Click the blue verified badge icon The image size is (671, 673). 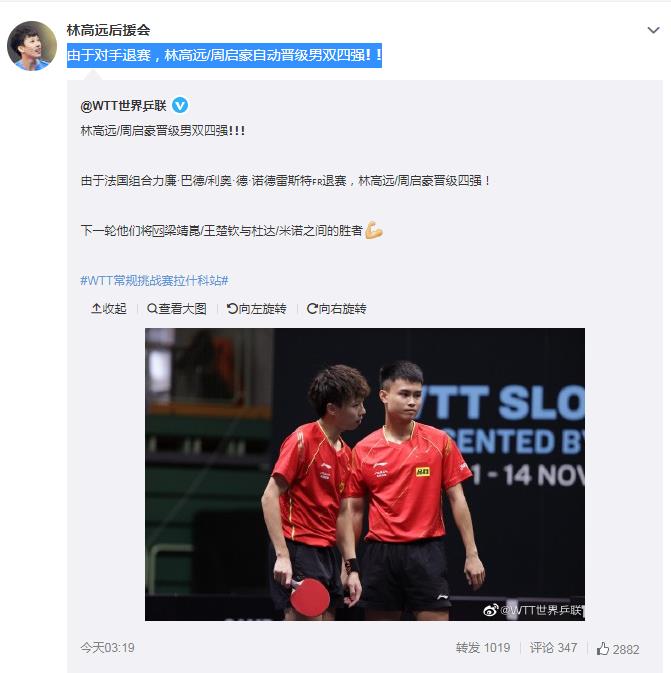click(180, 105)
